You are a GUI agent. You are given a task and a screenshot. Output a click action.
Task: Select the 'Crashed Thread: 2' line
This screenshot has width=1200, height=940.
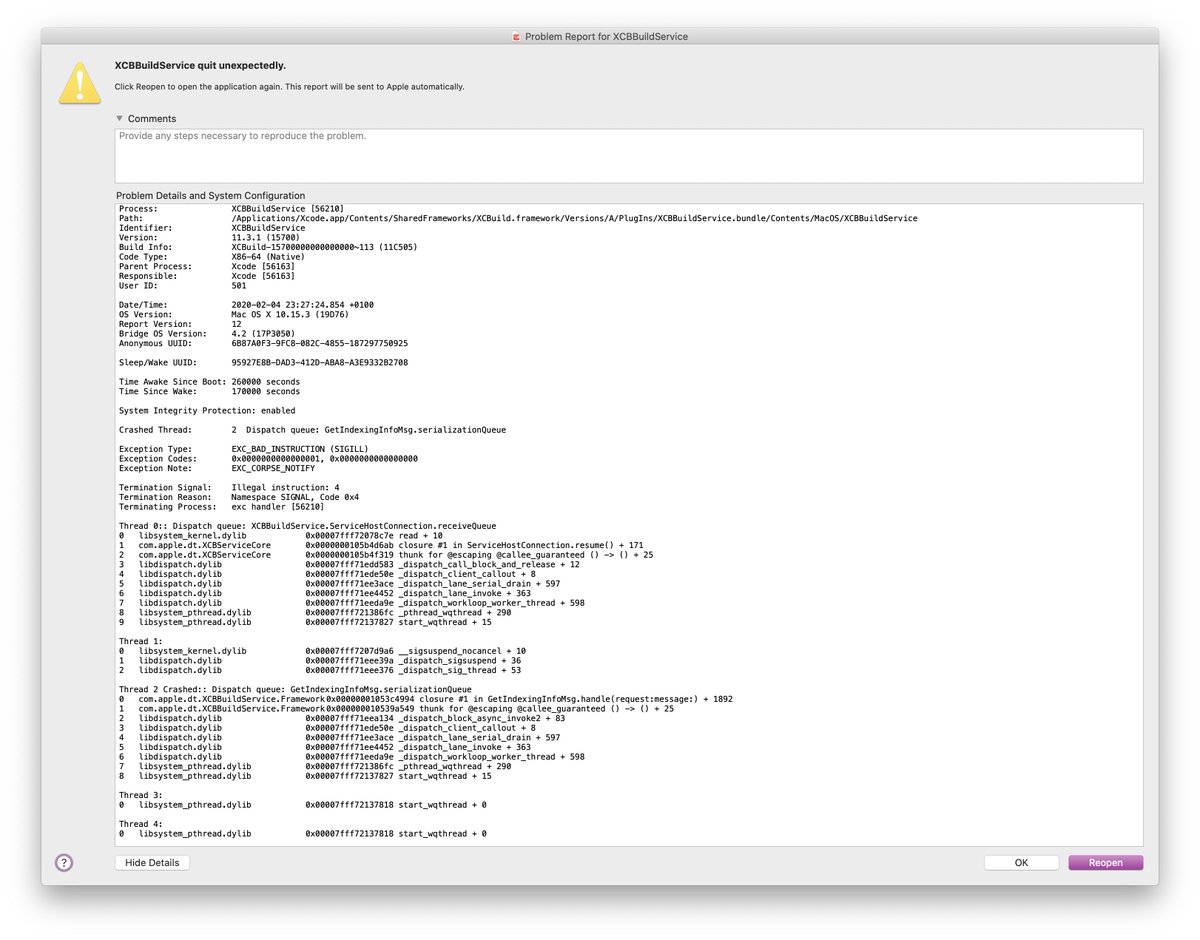312,429
